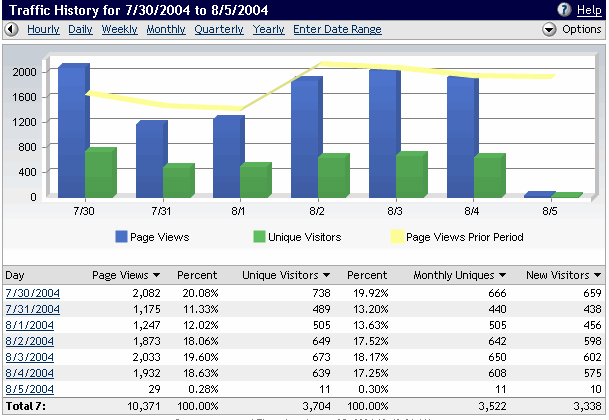Click the back arrow circle icon
Screen dimensions: 609x420
point(12,30)
